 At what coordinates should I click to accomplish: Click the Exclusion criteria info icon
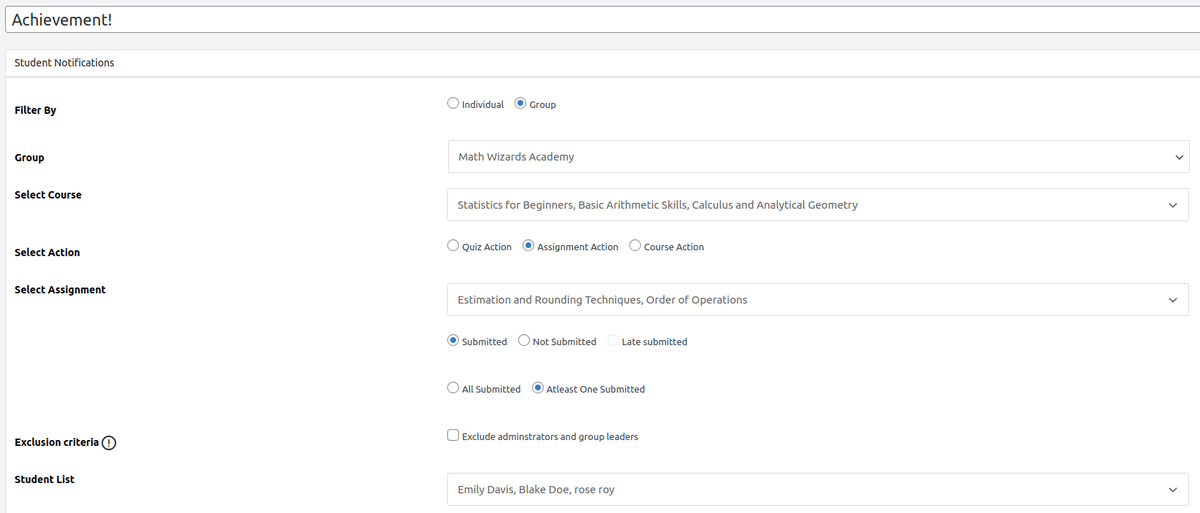[x=109, y=443]
